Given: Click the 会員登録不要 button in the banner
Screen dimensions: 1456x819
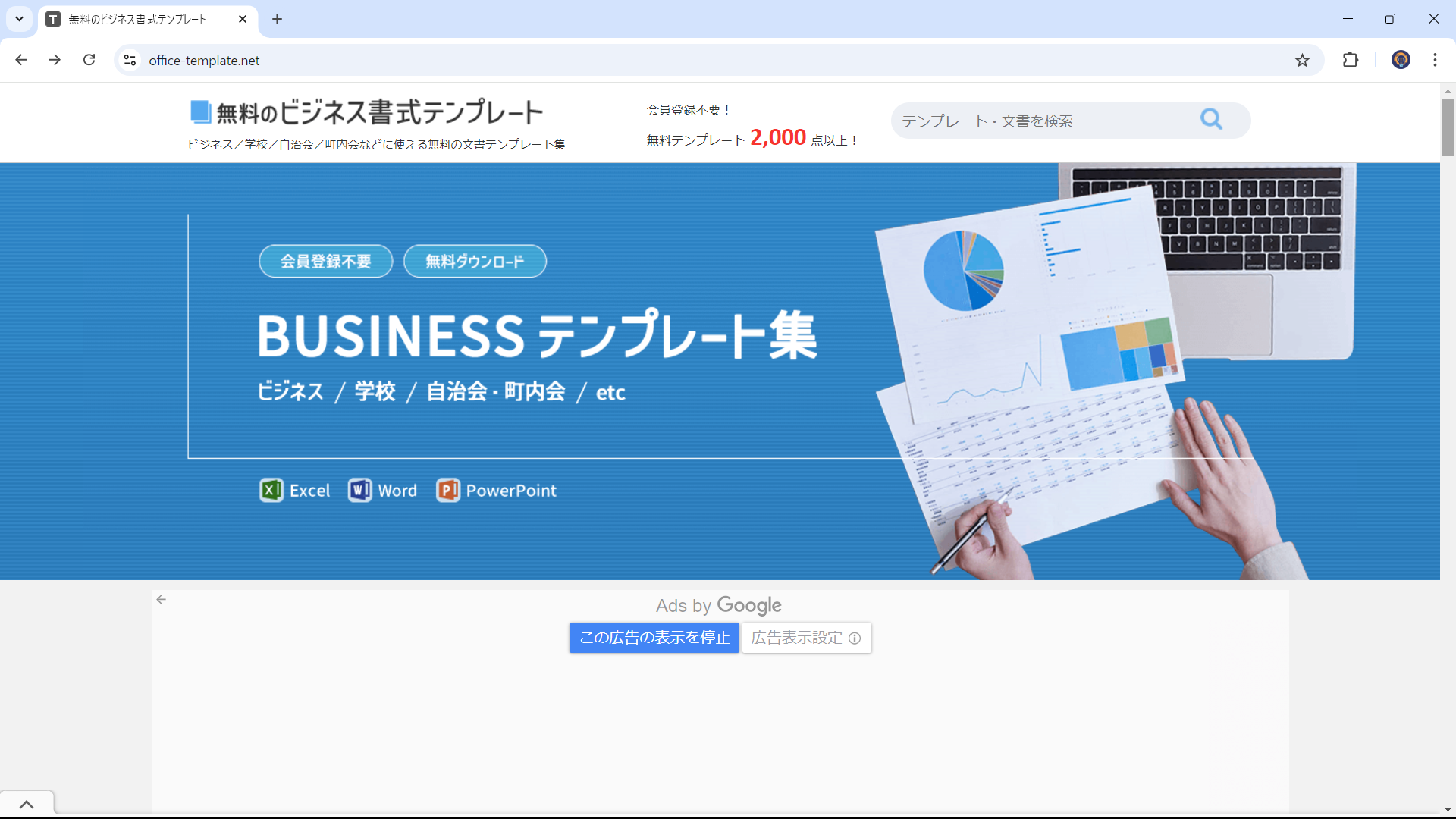Looking at the screenshot, I should [x=325, y=261].
